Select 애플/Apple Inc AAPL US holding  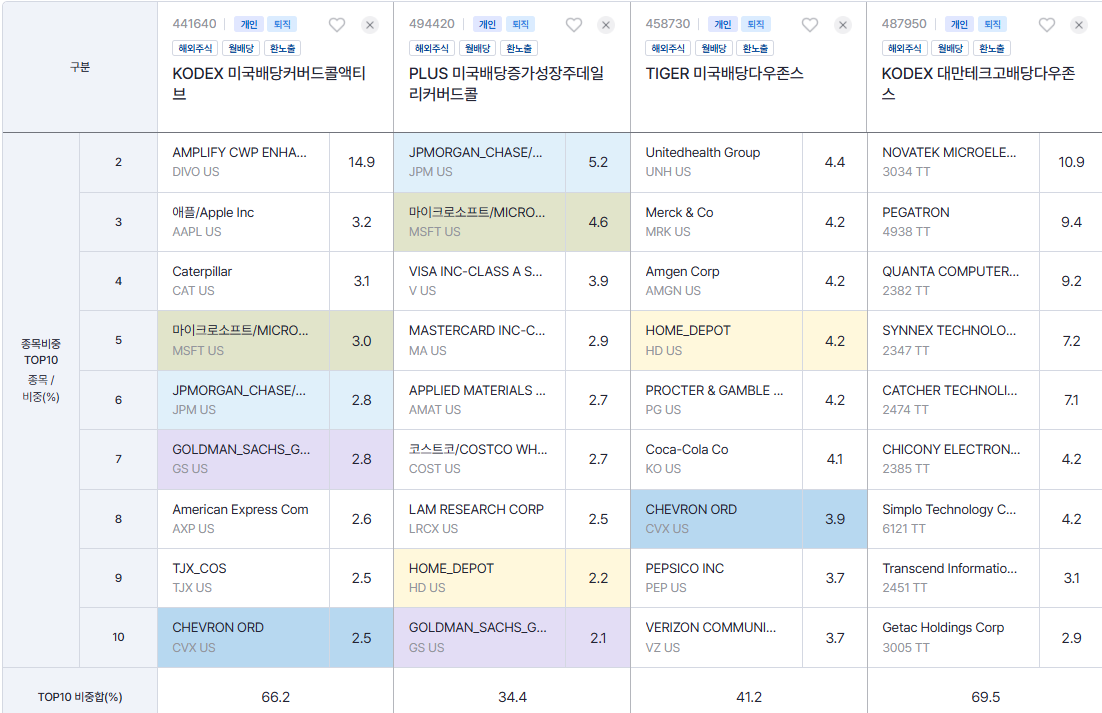tap(243, 222)
